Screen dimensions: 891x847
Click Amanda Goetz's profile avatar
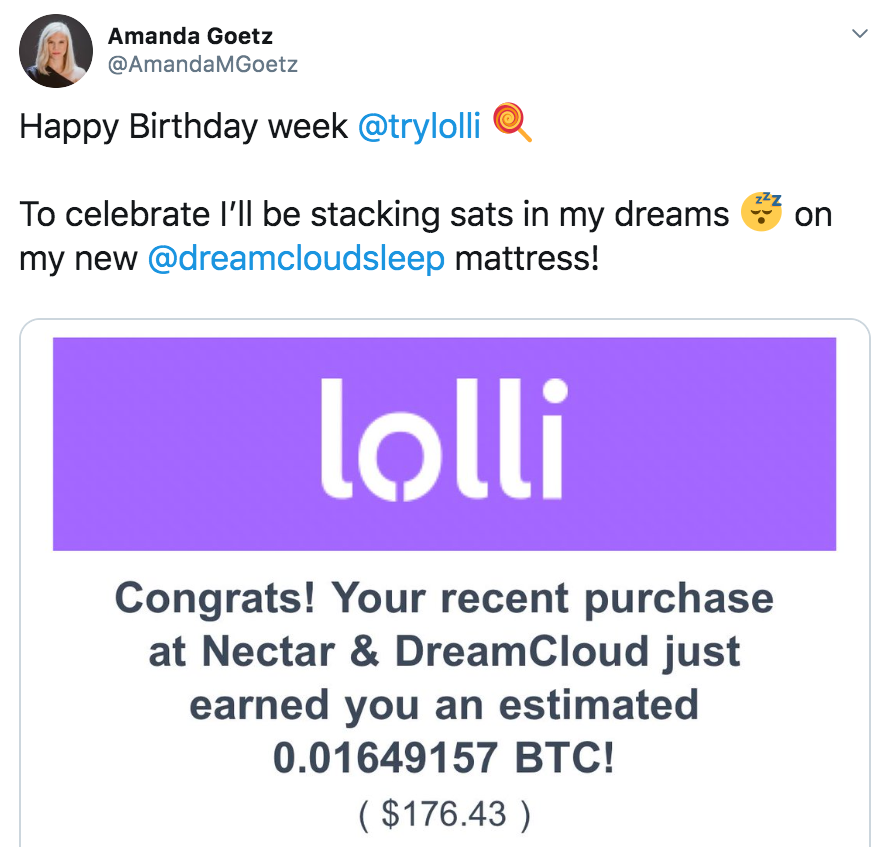[x=56, y=51]
